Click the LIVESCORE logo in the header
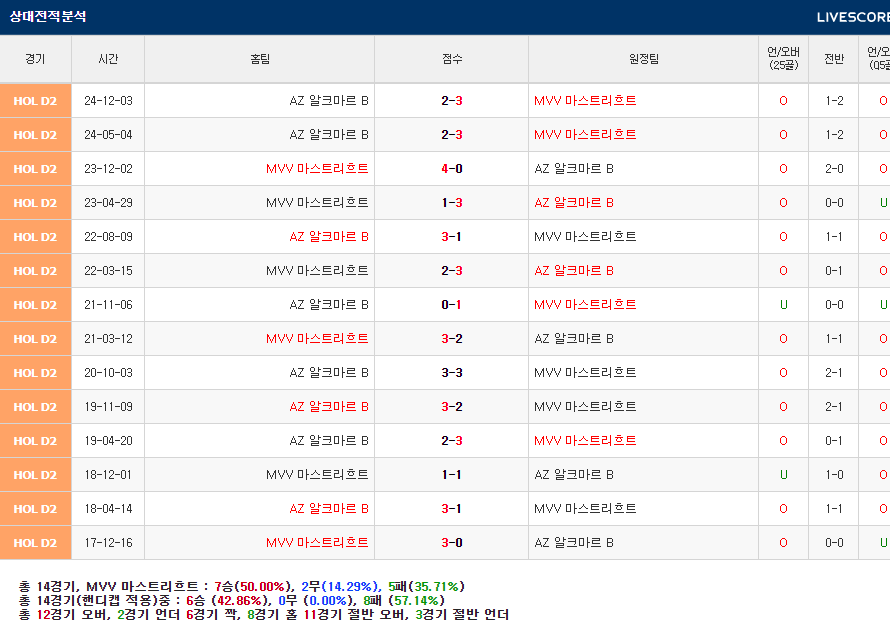The image size is (890, 624). (x=852, y=17)
